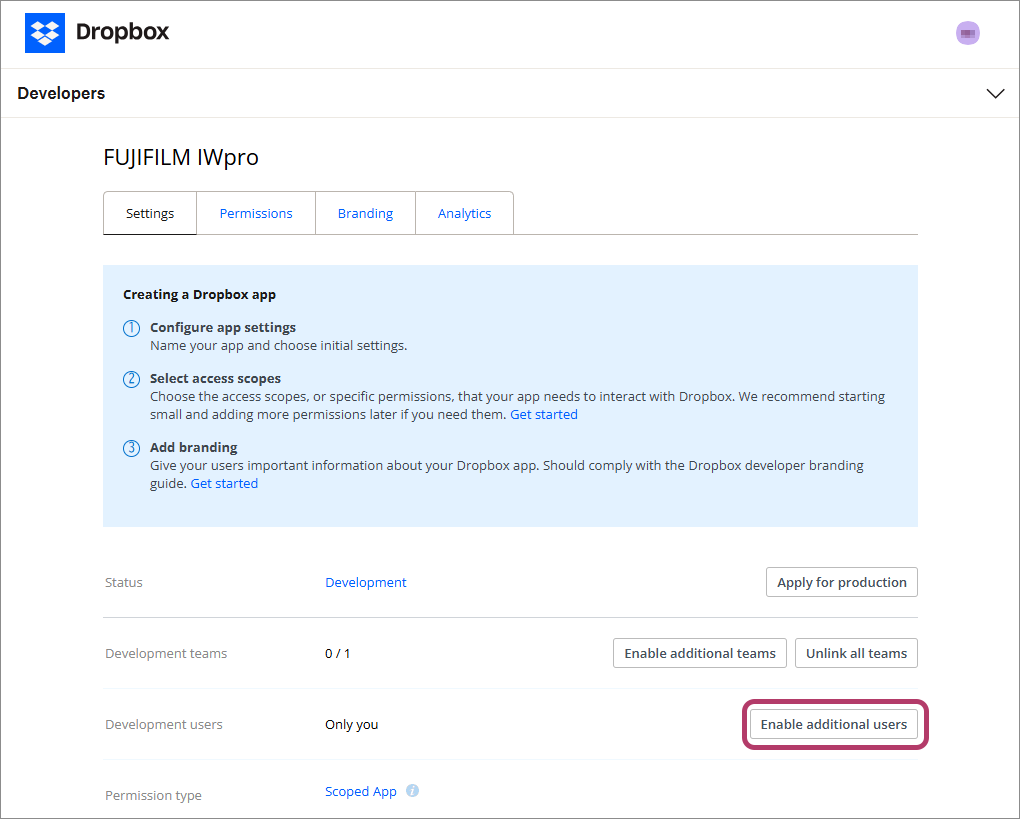1020x819 pixels.
Task: Switch to the Permissions tab
Action: click(x=256, y=213)
